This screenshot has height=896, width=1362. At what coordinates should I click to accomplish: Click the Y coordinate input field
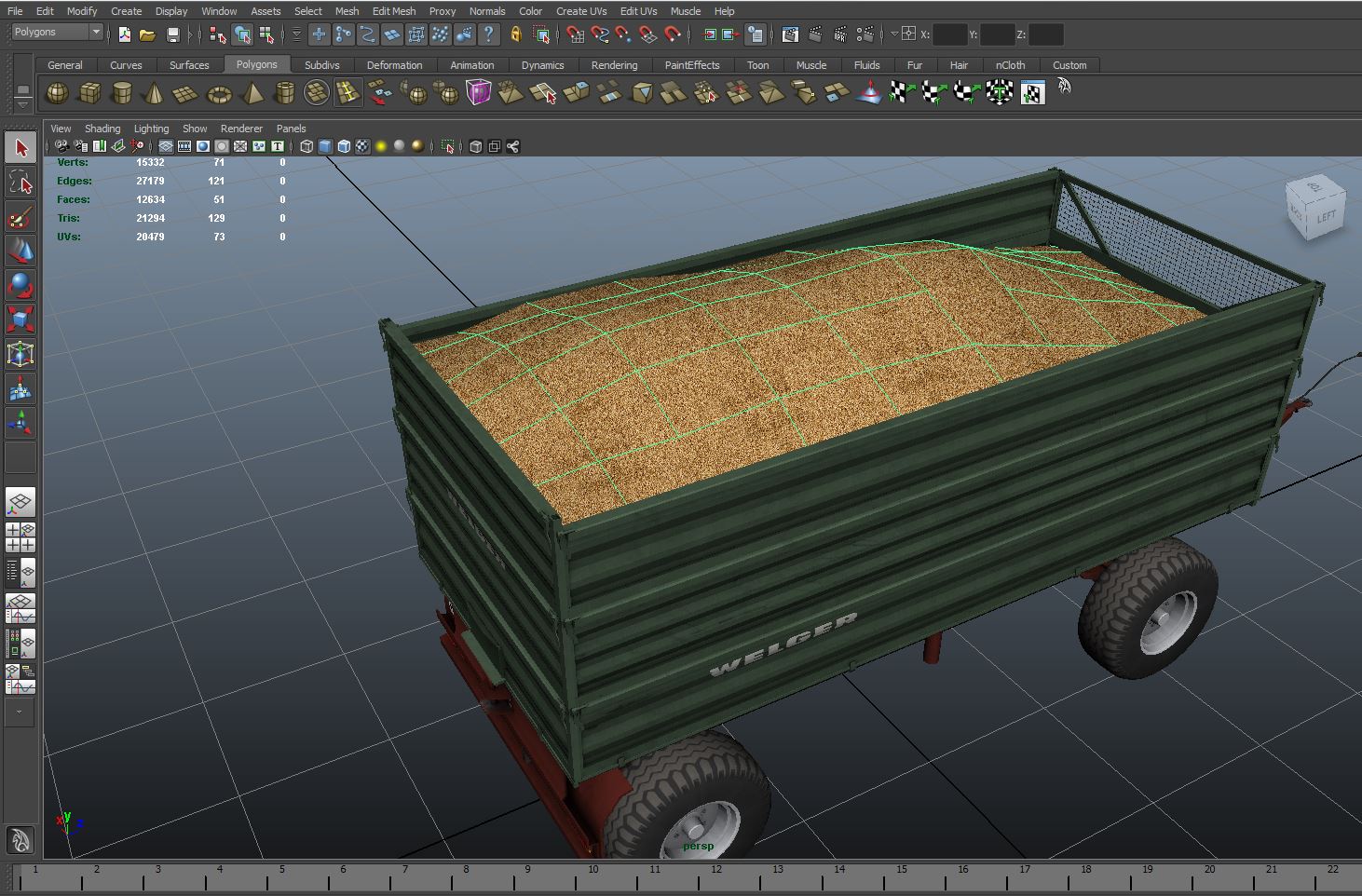997,34
